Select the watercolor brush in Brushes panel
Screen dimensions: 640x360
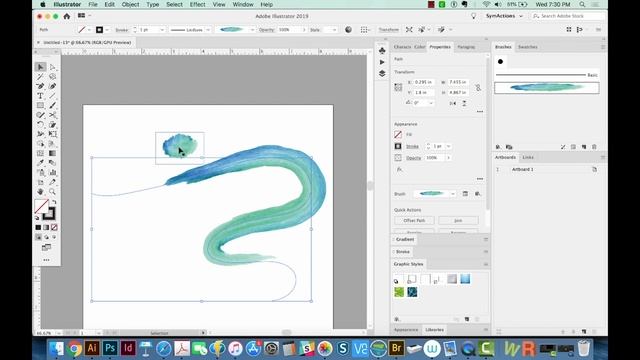(x=547, y=88)
